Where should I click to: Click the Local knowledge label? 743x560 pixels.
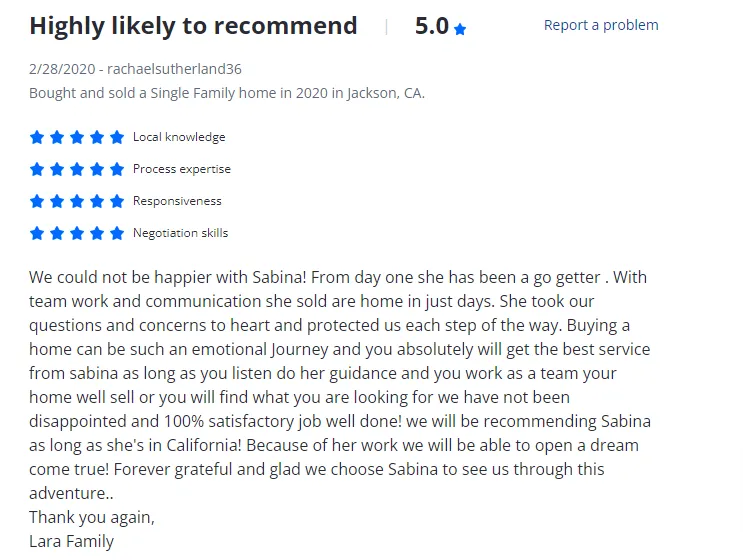tap(179, 137)
